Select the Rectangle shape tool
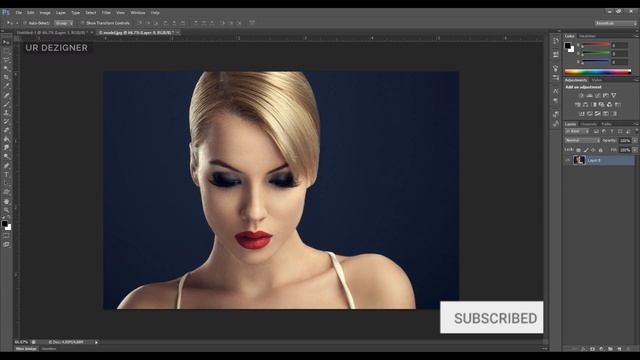The height and width of the screenshot is (360, 640). [x=6, y=192]
